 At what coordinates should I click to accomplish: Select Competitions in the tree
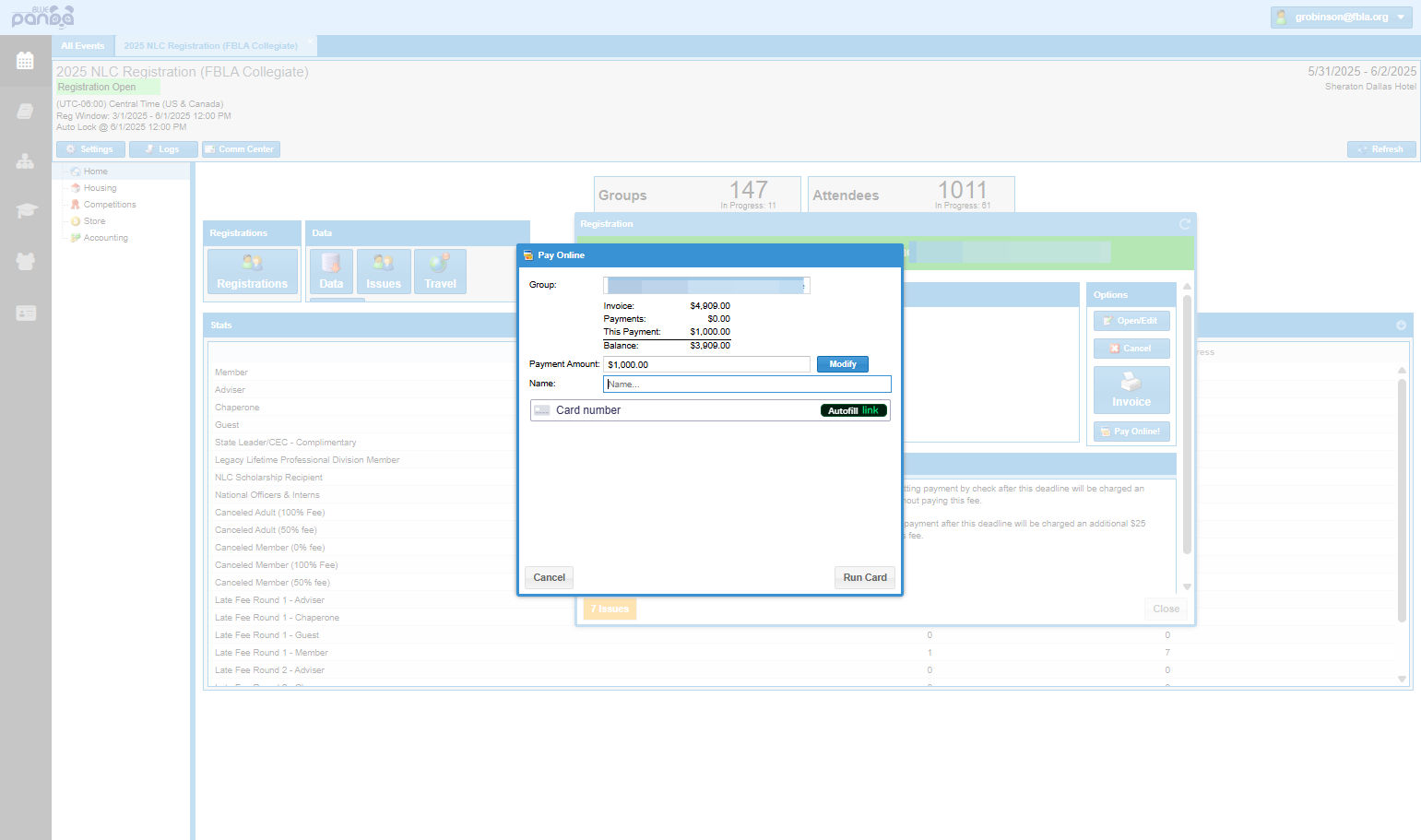coord(109,205)
